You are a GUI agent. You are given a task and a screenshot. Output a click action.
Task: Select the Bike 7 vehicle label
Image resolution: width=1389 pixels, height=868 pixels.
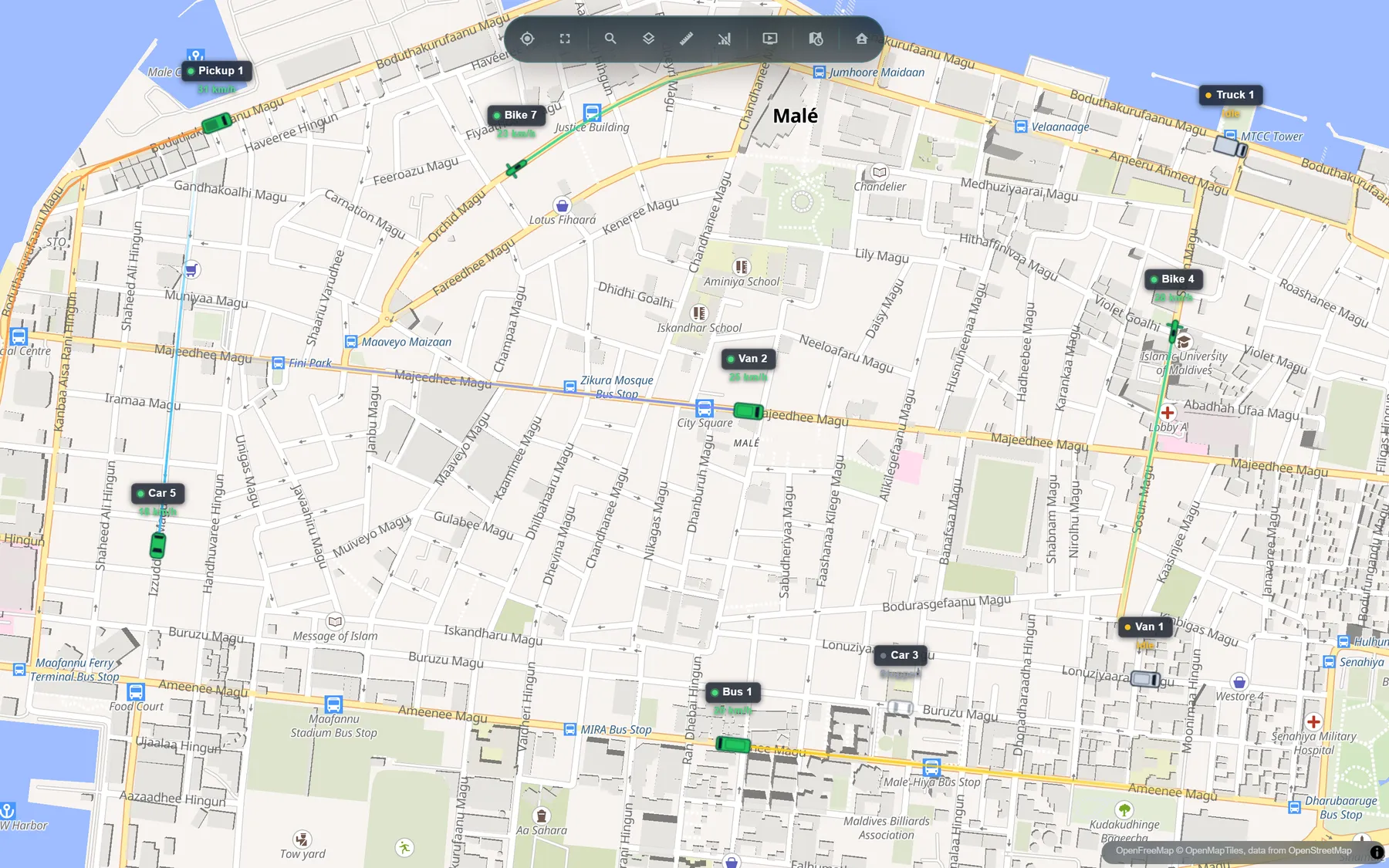coord(516,115)
